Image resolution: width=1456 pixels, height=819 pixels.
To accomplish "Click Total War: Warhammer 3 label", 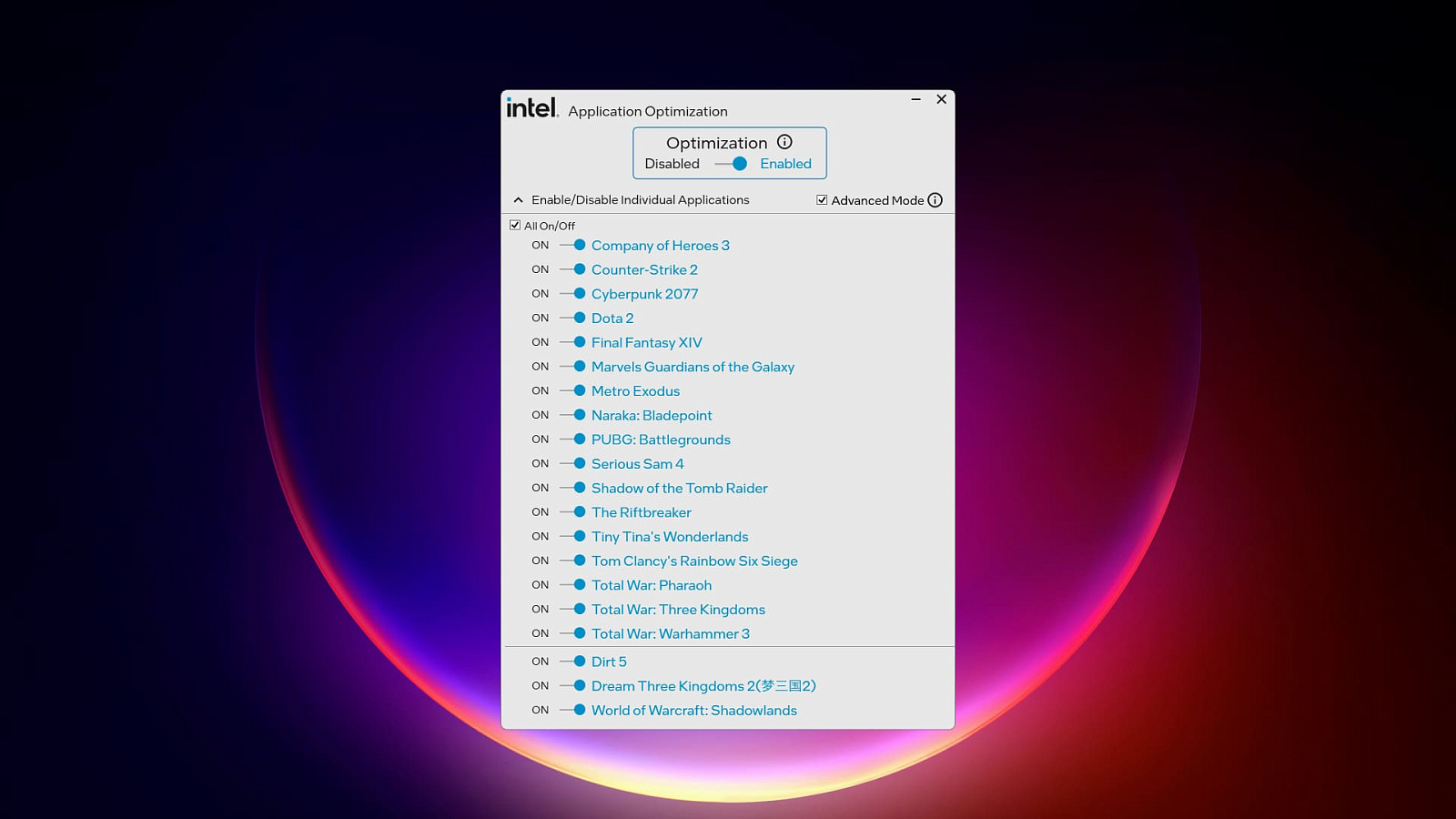I will 671,634.
